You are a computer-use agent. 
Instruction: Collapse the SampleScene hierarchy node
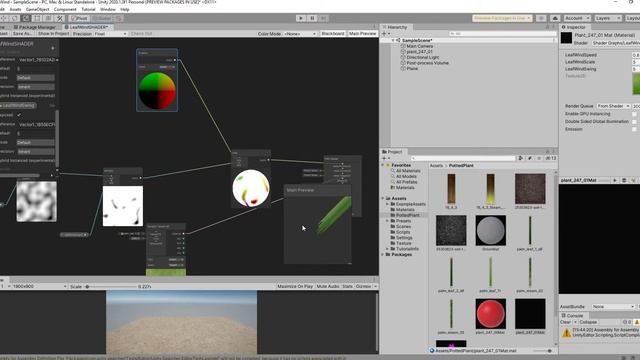coord(393,40)
